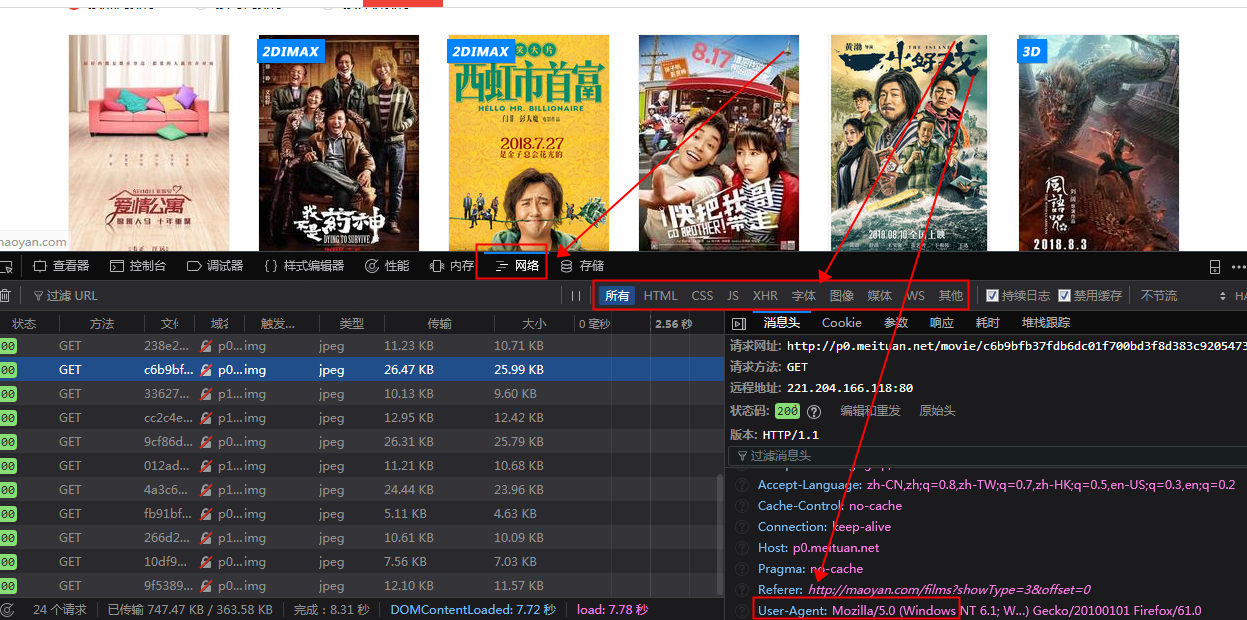Filter requests by 其他 other type
This screenshot has width=1247, height=620.
click(x=950, y=296)
